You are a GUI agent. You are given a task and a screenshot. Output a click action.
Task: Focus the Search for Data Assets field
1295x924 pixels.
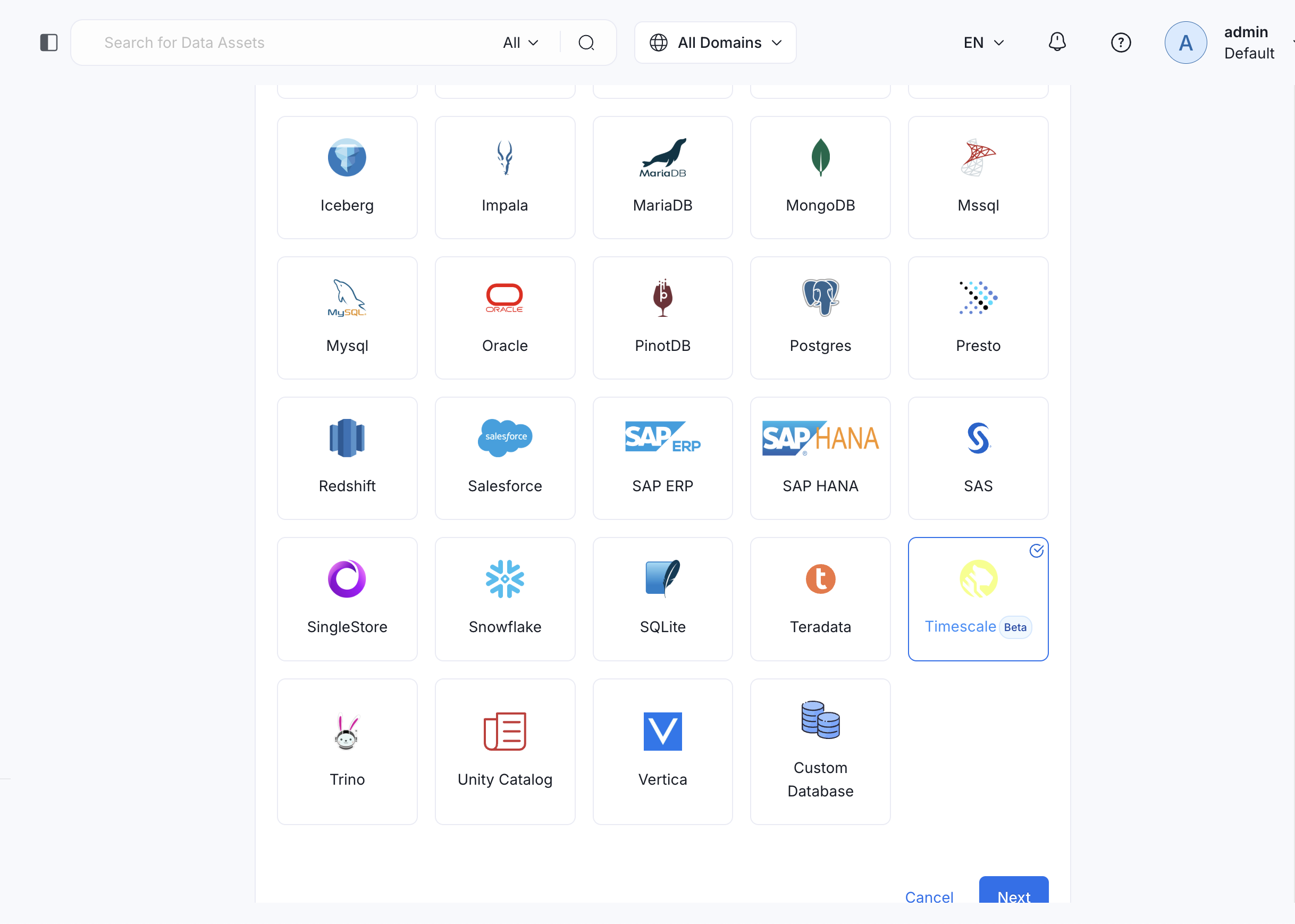284,43
